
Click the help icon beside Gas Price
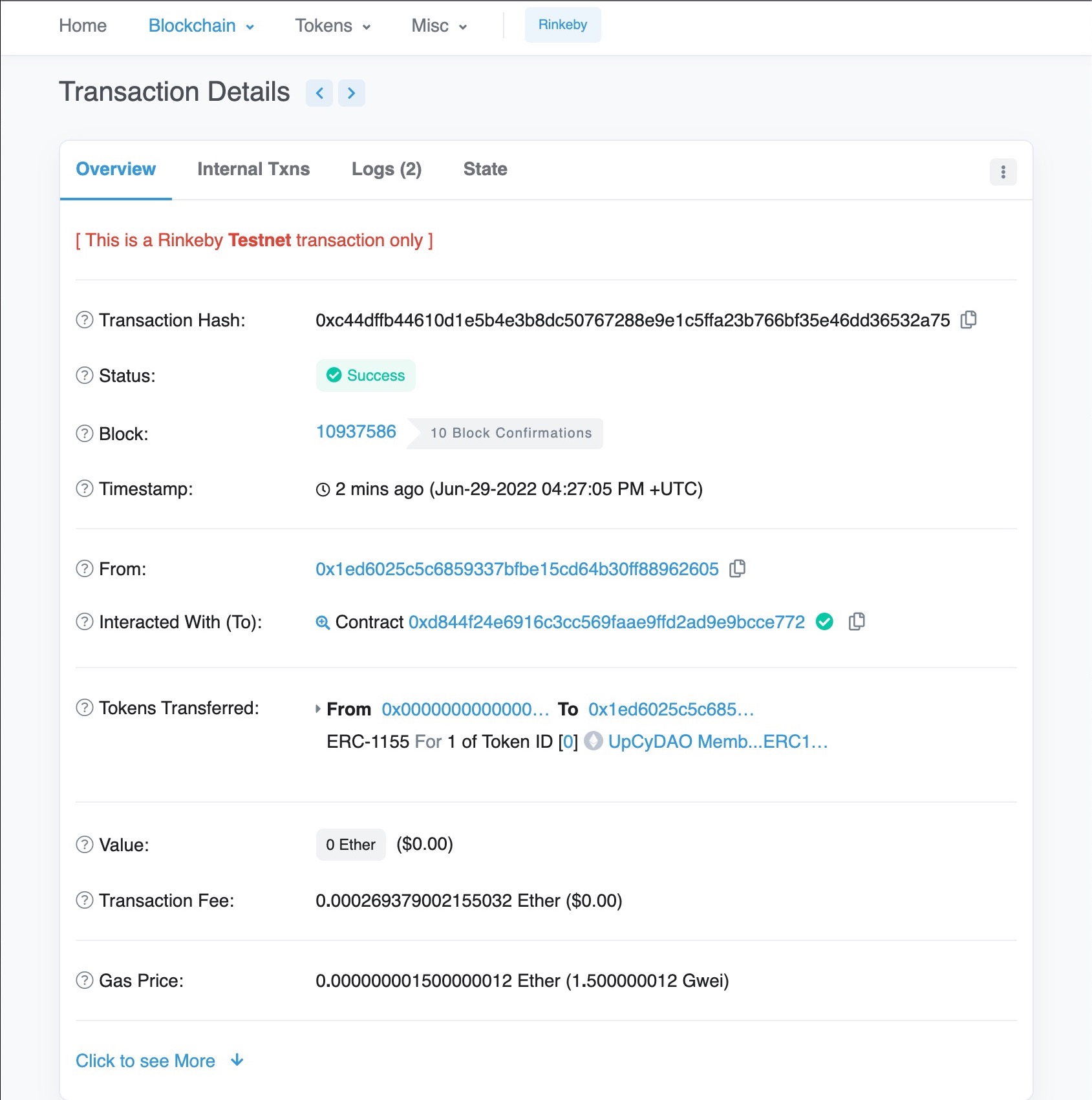click(x=85, y=980)
